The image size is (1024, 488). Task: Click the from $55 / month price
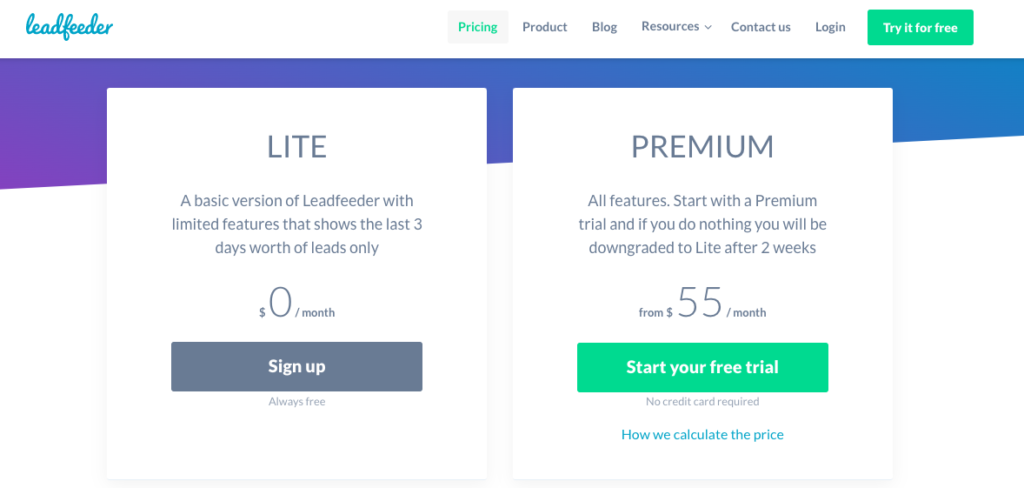pyautogui.click(x=703, y=303)
